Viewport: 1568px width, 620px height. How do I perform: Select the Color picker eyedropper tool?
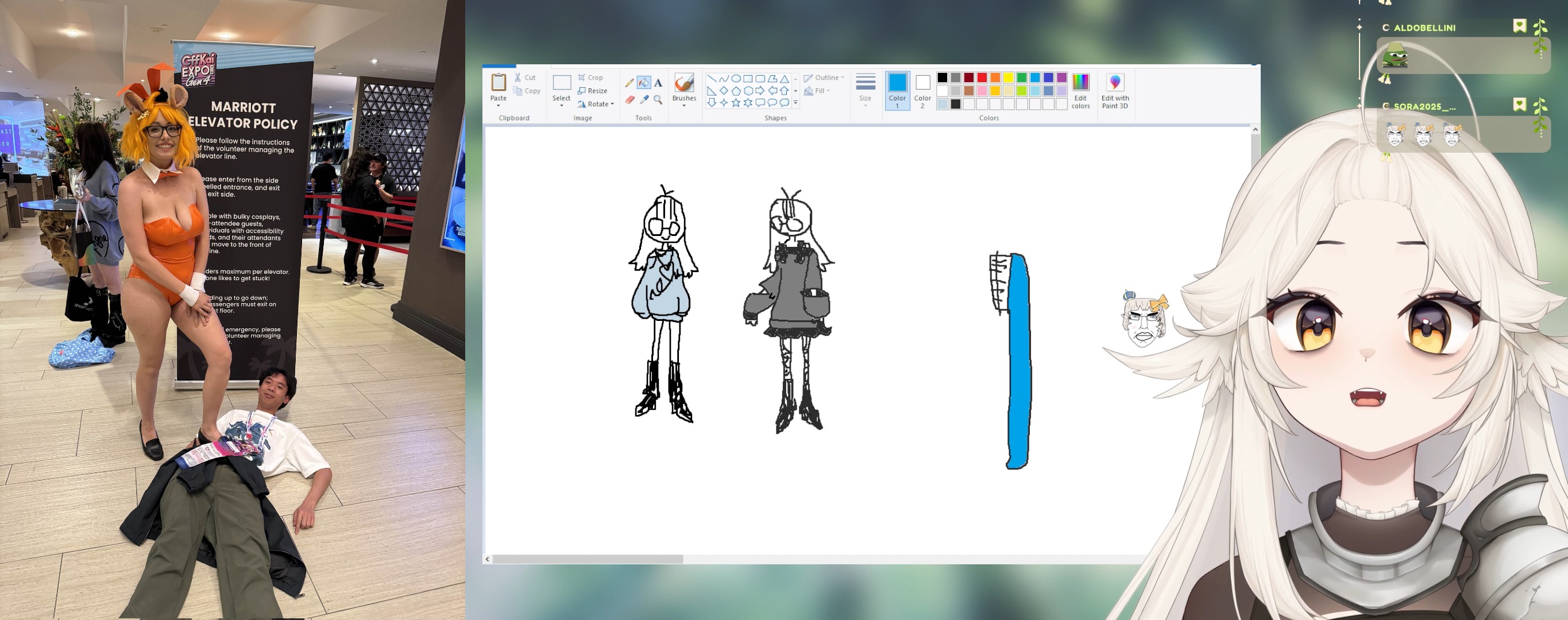643,100
